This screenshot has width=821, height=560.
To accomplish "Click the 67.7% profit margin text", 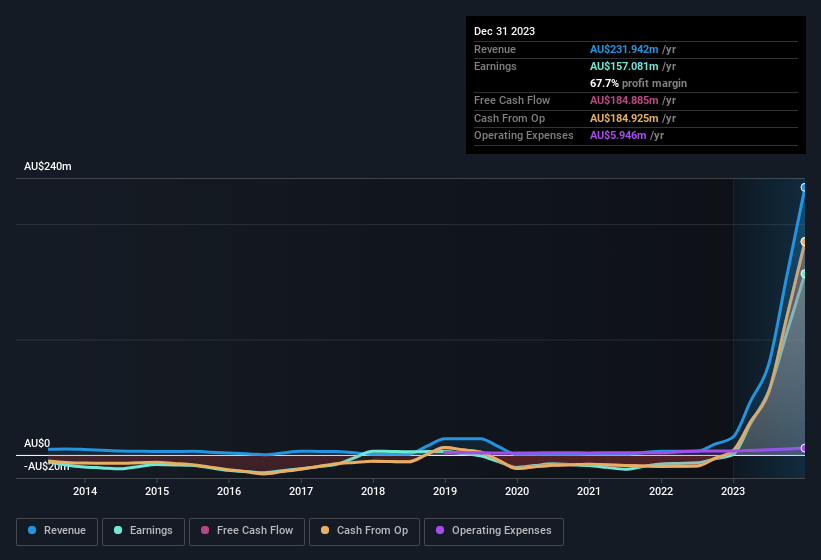I will click(638, 83).
